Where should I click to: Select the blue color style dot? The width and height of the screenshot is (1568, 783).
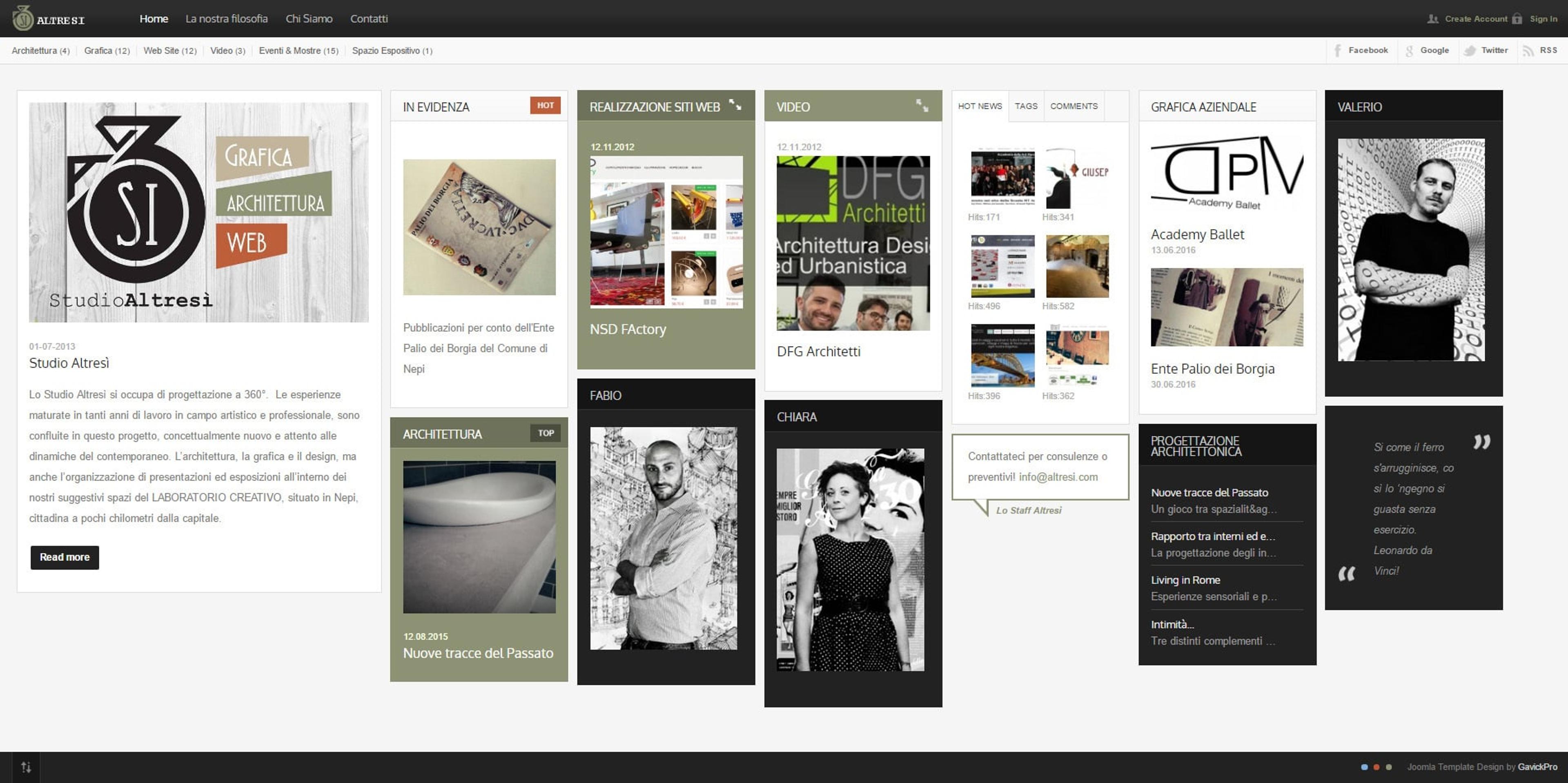1364,767
